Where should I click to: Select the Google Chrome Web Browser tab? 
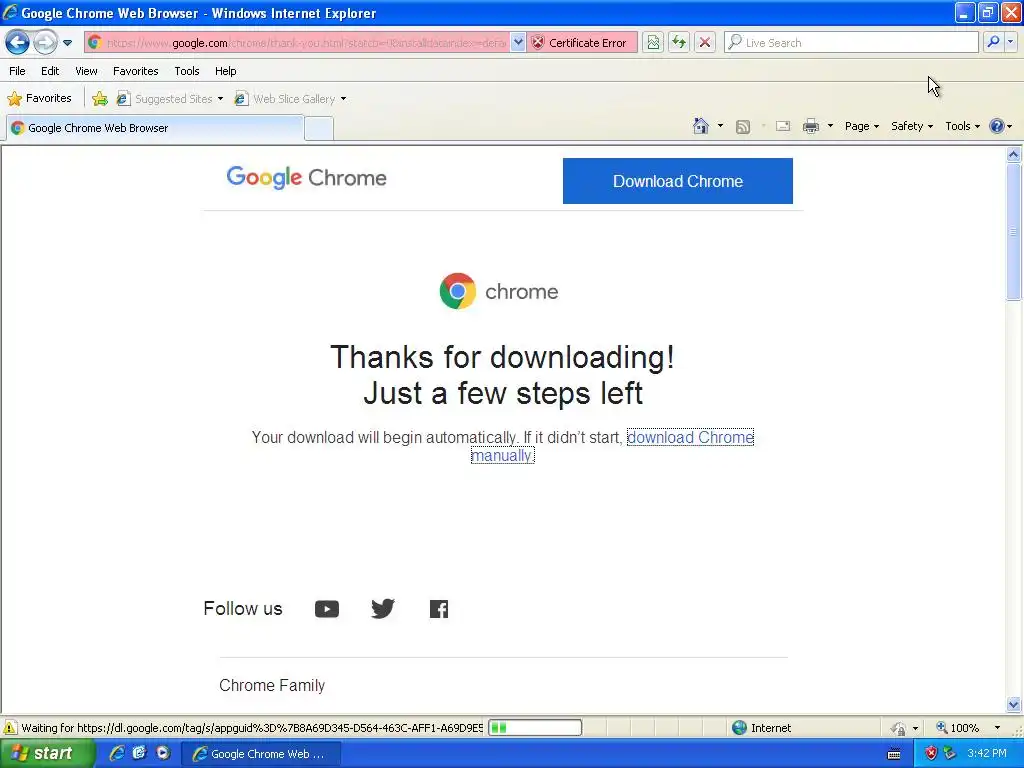point(155,128)
